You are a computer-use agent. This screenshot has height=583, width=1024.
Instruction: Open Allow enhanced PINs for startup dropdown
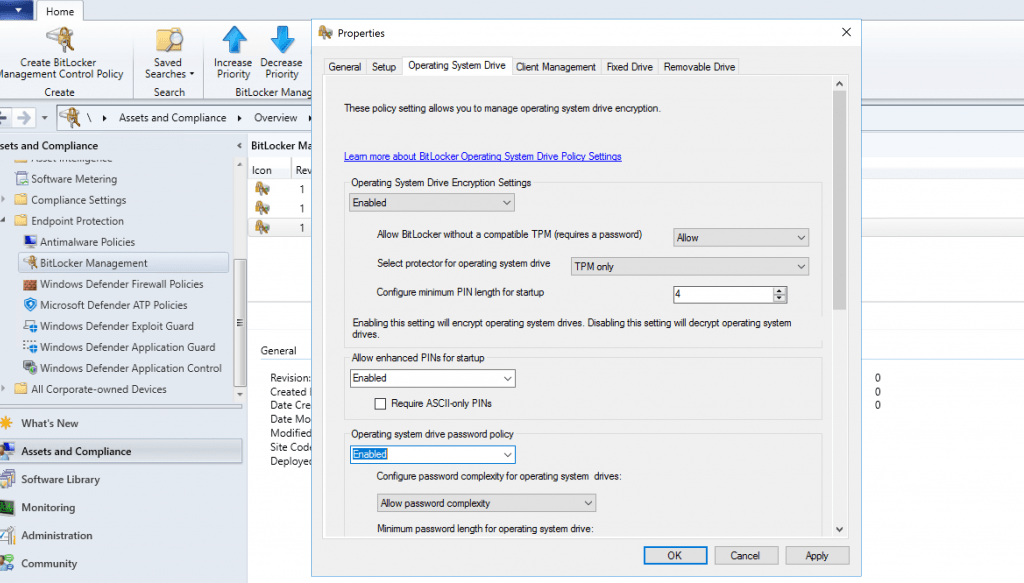[x=432, y=378]
